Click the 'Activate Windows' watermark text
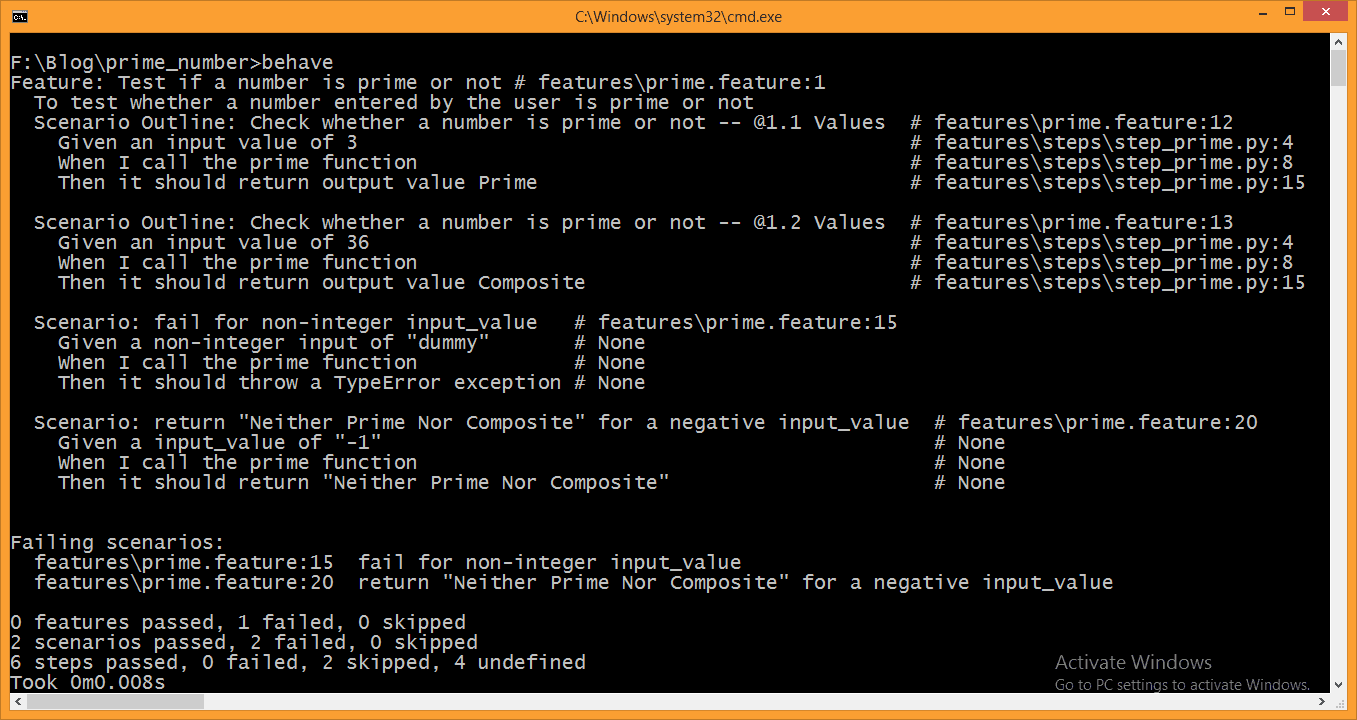Image resolution: width=1357 pixels, height=720 pixels. click(1133, 662)
